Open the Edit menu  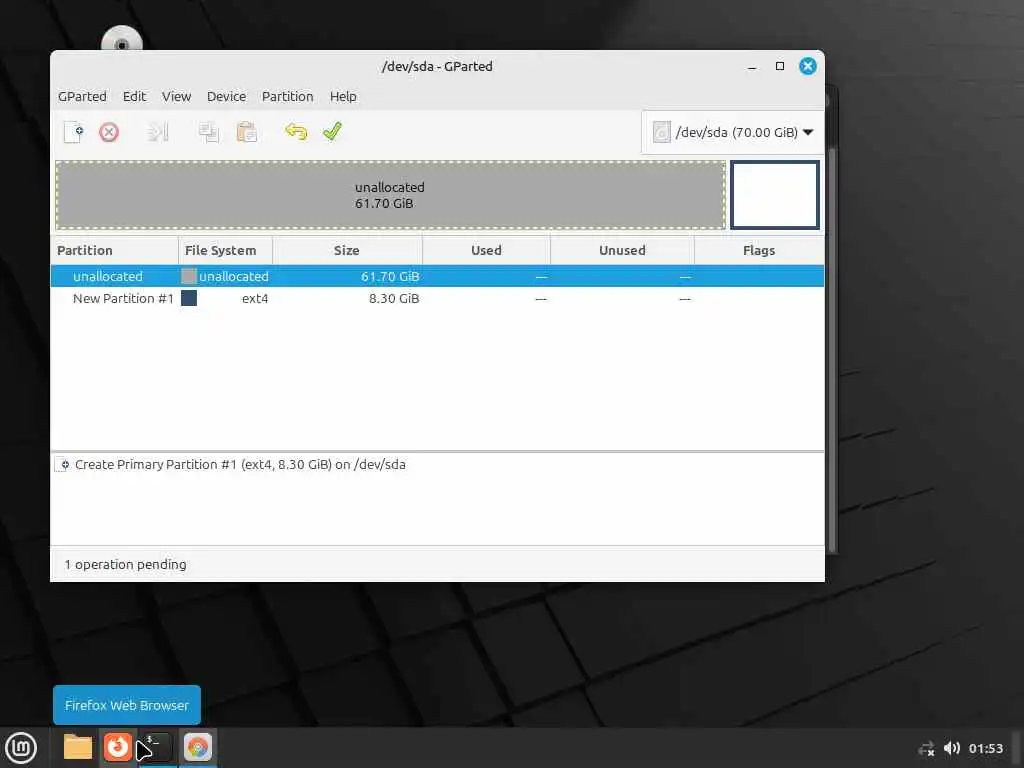[134, 97]
